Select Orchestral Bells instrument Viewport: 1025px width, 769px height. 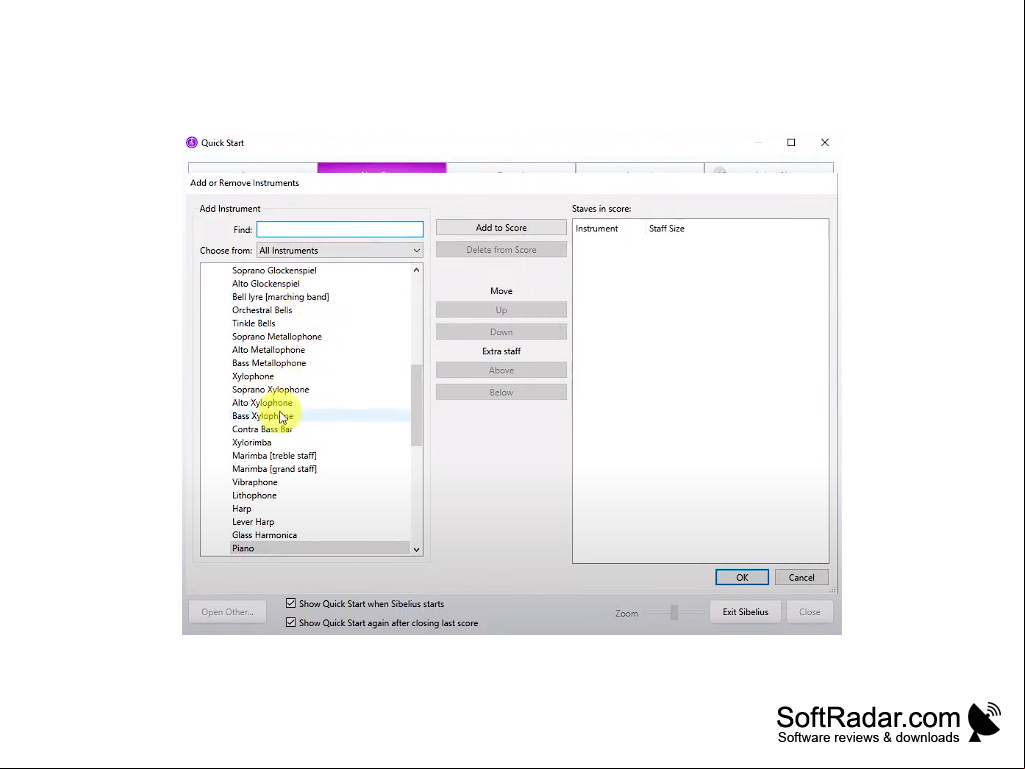click(262, 310)
